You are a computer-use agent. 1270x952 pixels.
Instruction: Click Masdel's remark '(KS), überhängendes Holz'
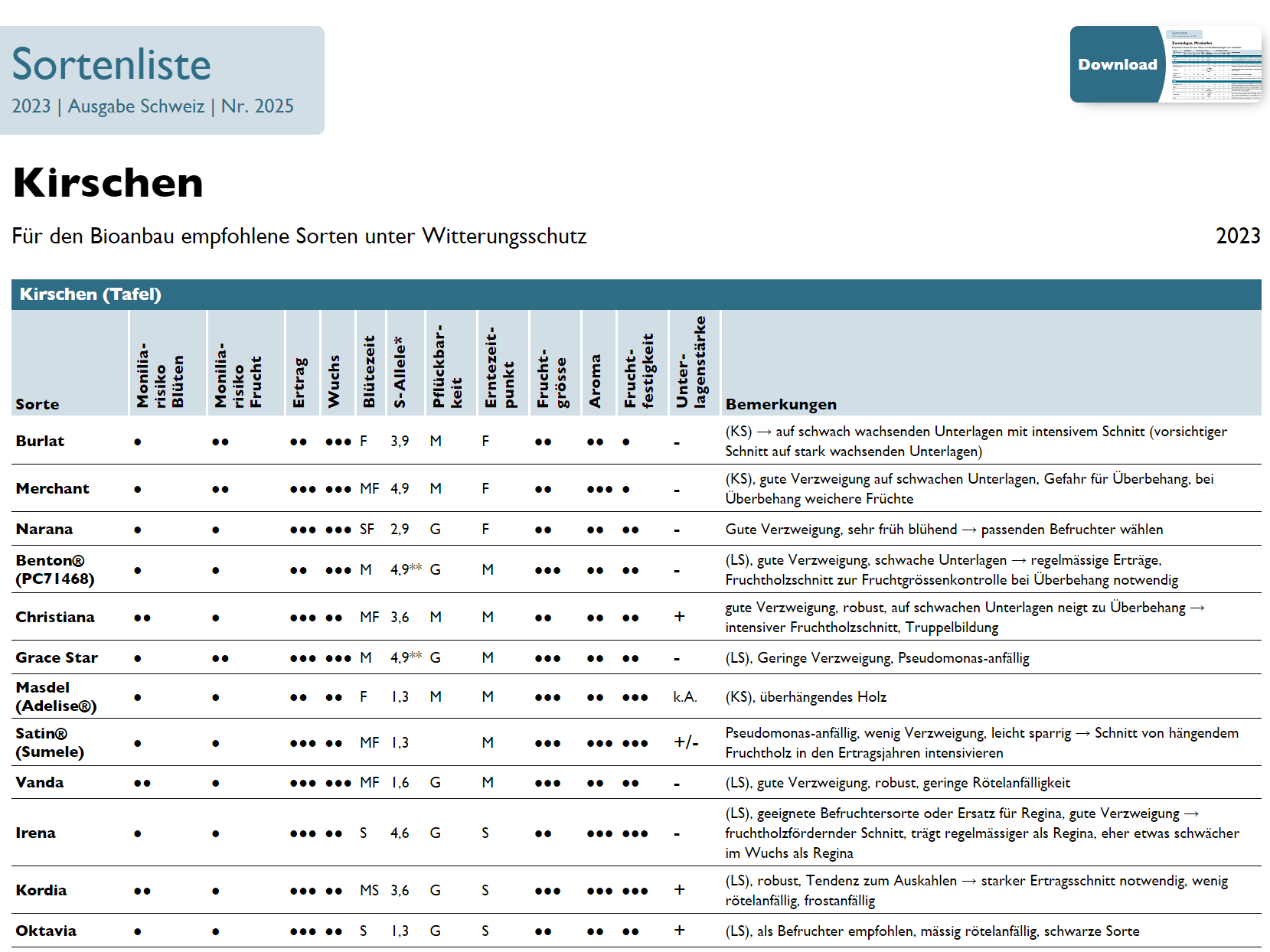tap(806, 696)
